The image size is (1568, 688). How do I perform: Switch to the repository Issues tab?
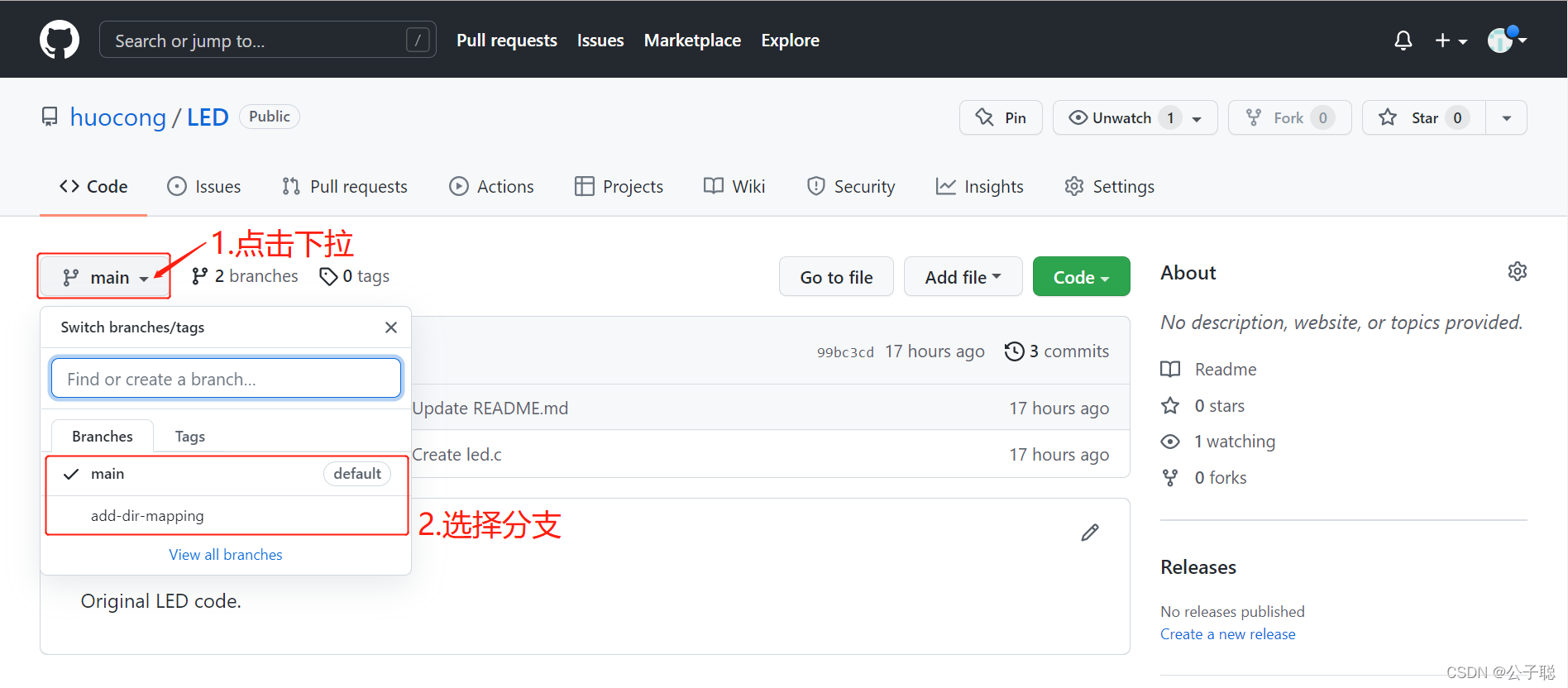[203, 187]
